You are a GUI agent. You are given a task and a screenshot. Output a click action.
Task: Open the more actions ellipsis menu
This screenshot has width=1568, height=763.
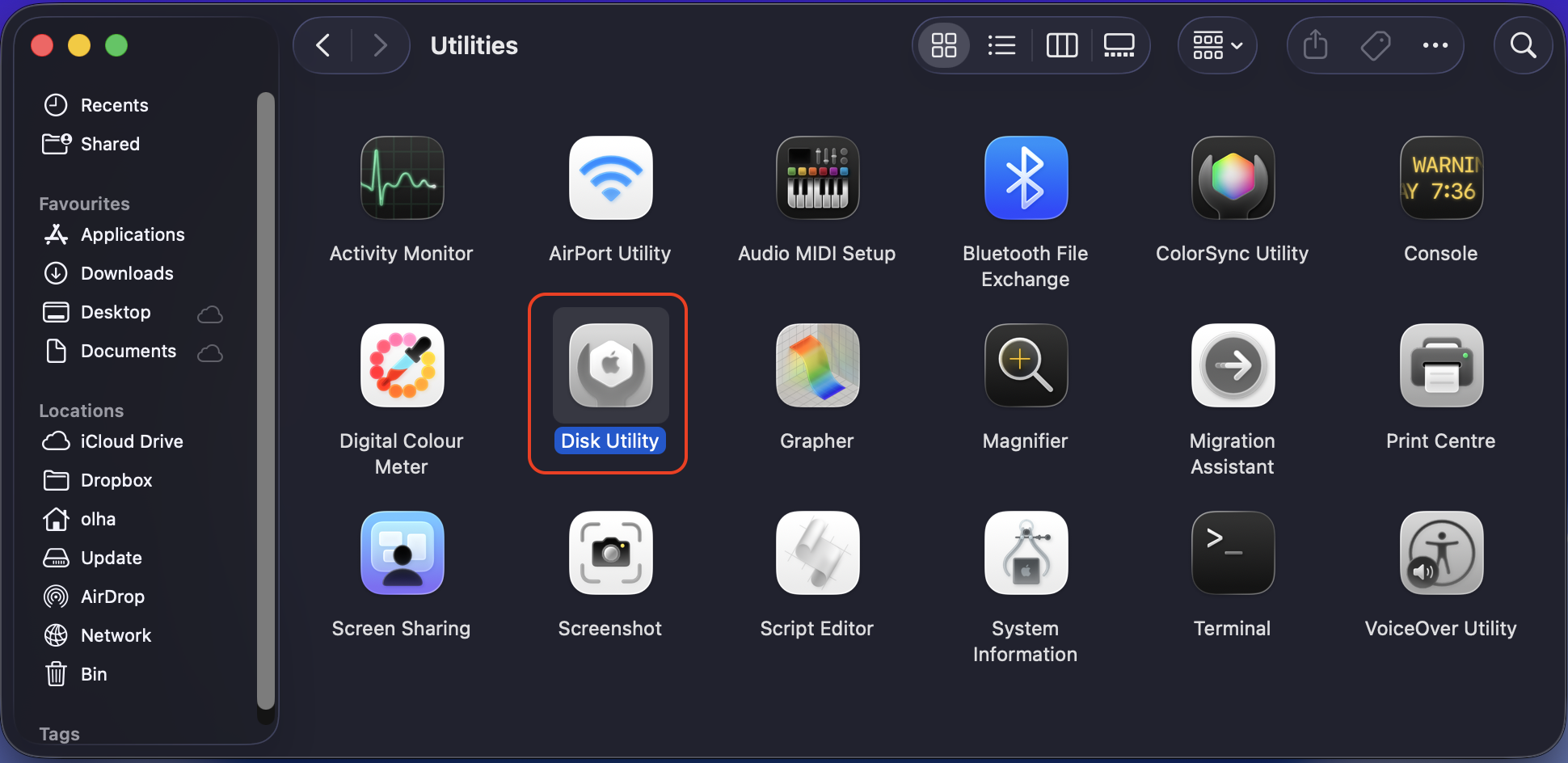tap(1435, 45)
